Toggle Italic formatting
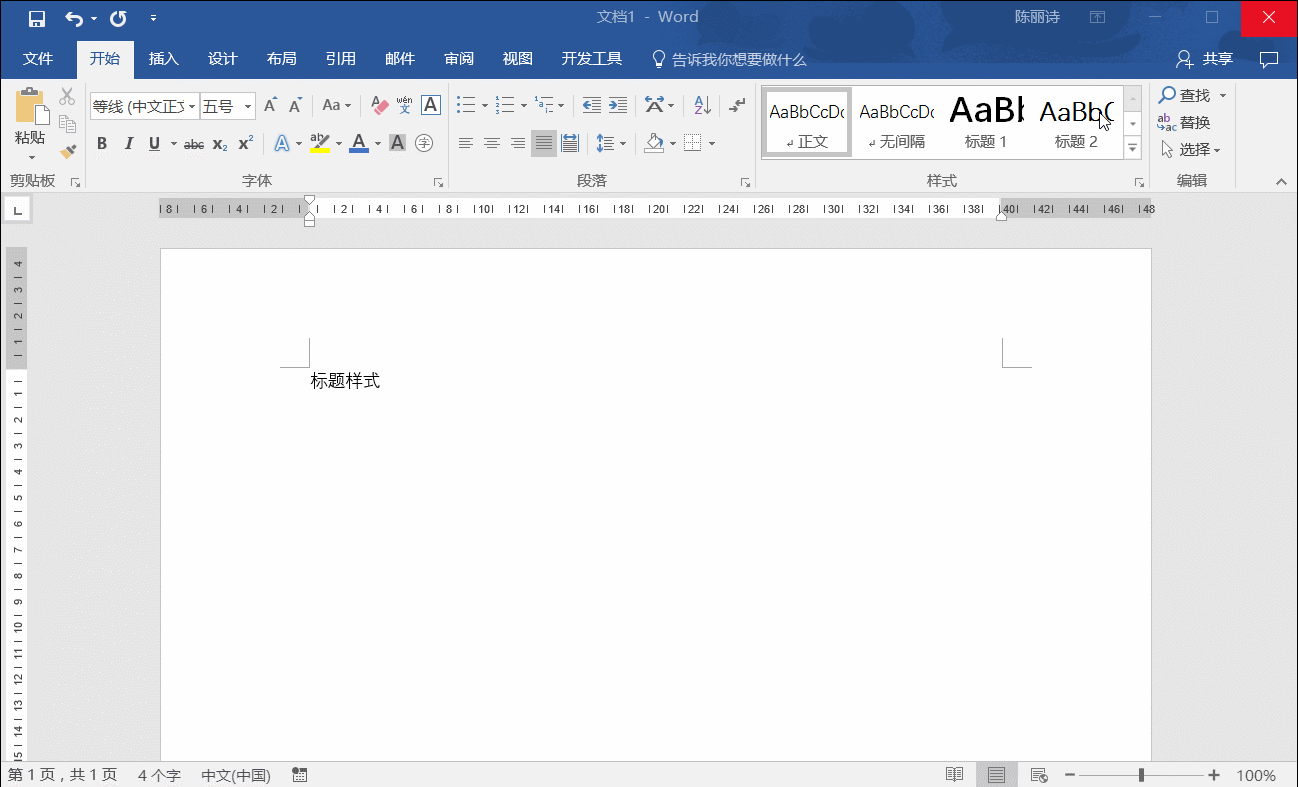 point(128,144)
